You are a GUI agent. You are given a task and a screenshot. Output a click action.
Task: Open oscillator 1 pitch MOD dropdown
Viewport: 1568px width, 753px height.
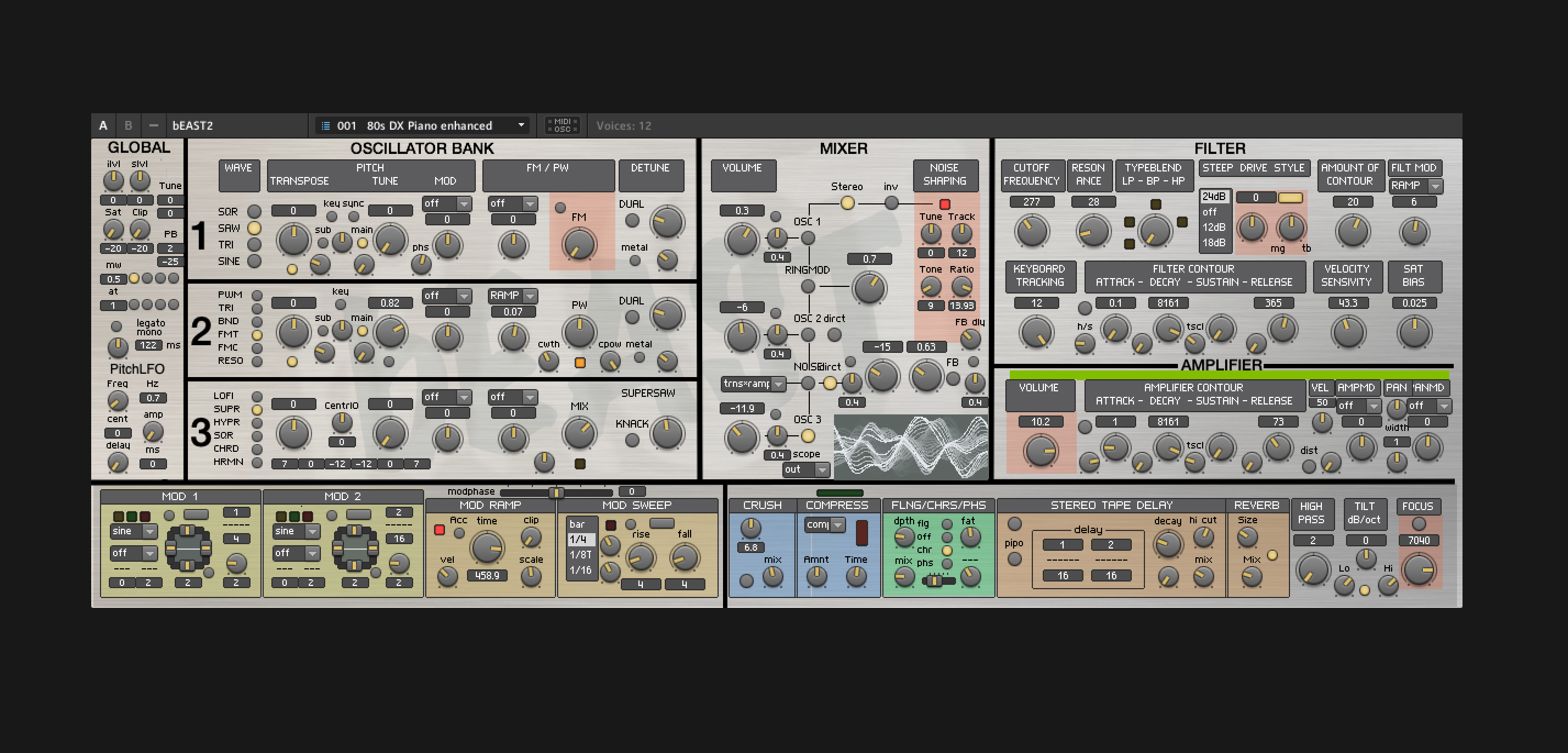point(447,203)
